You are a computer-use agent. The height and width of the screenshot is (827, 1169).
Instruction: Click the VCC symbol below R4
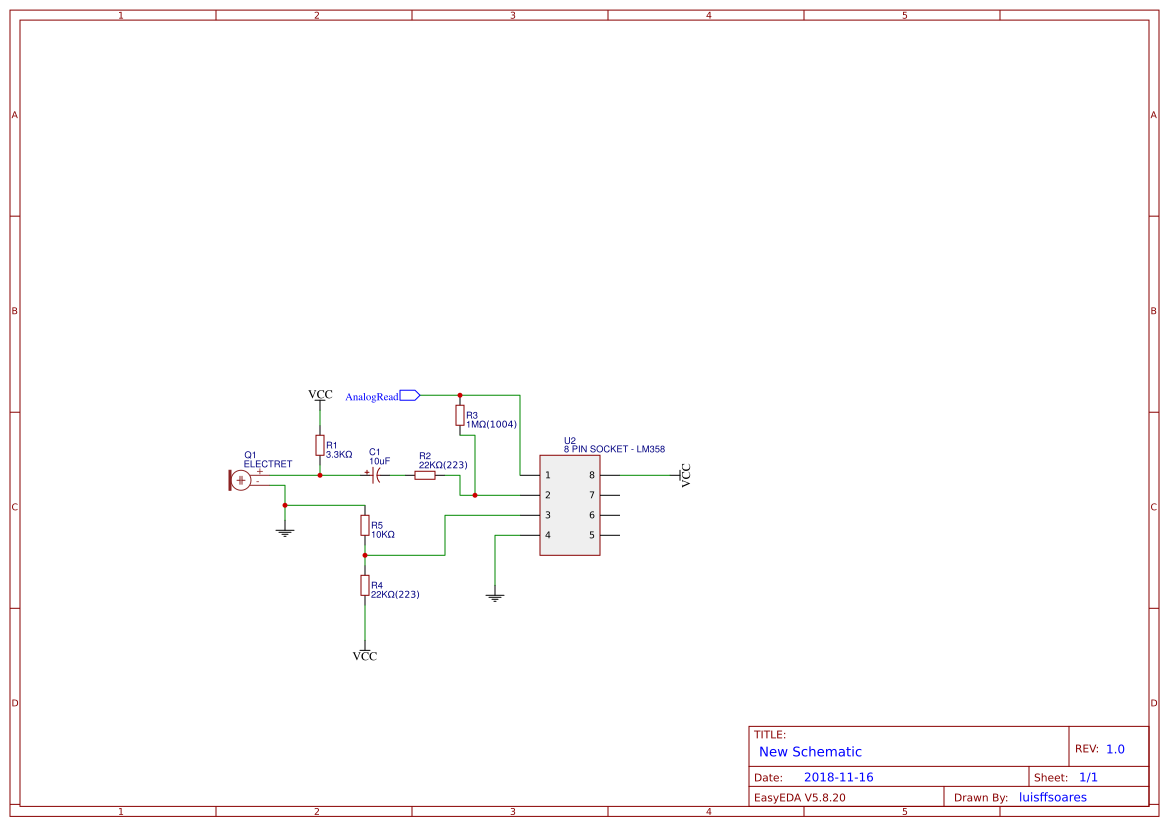point(365,655)
